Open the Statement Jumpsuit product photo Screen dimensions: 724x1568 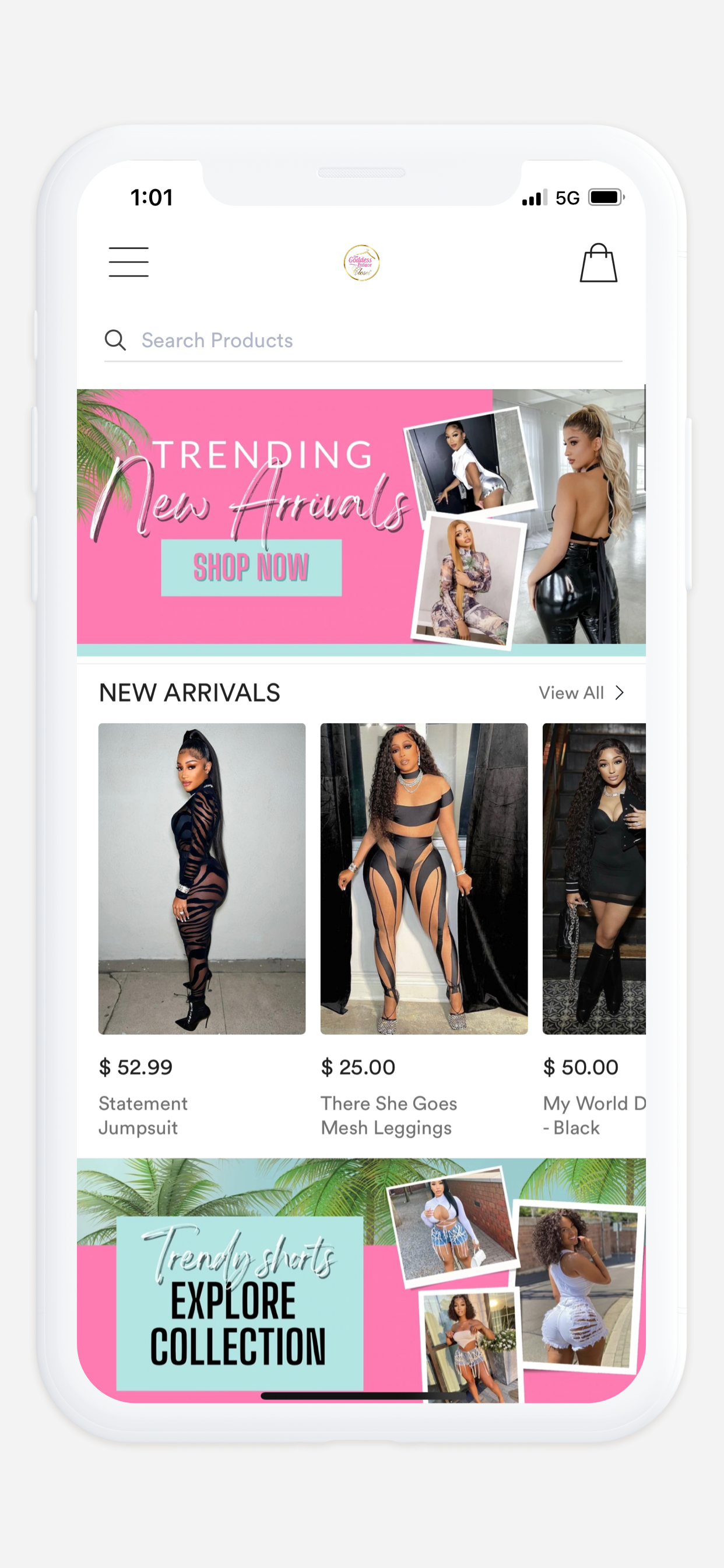coord(202,878)
